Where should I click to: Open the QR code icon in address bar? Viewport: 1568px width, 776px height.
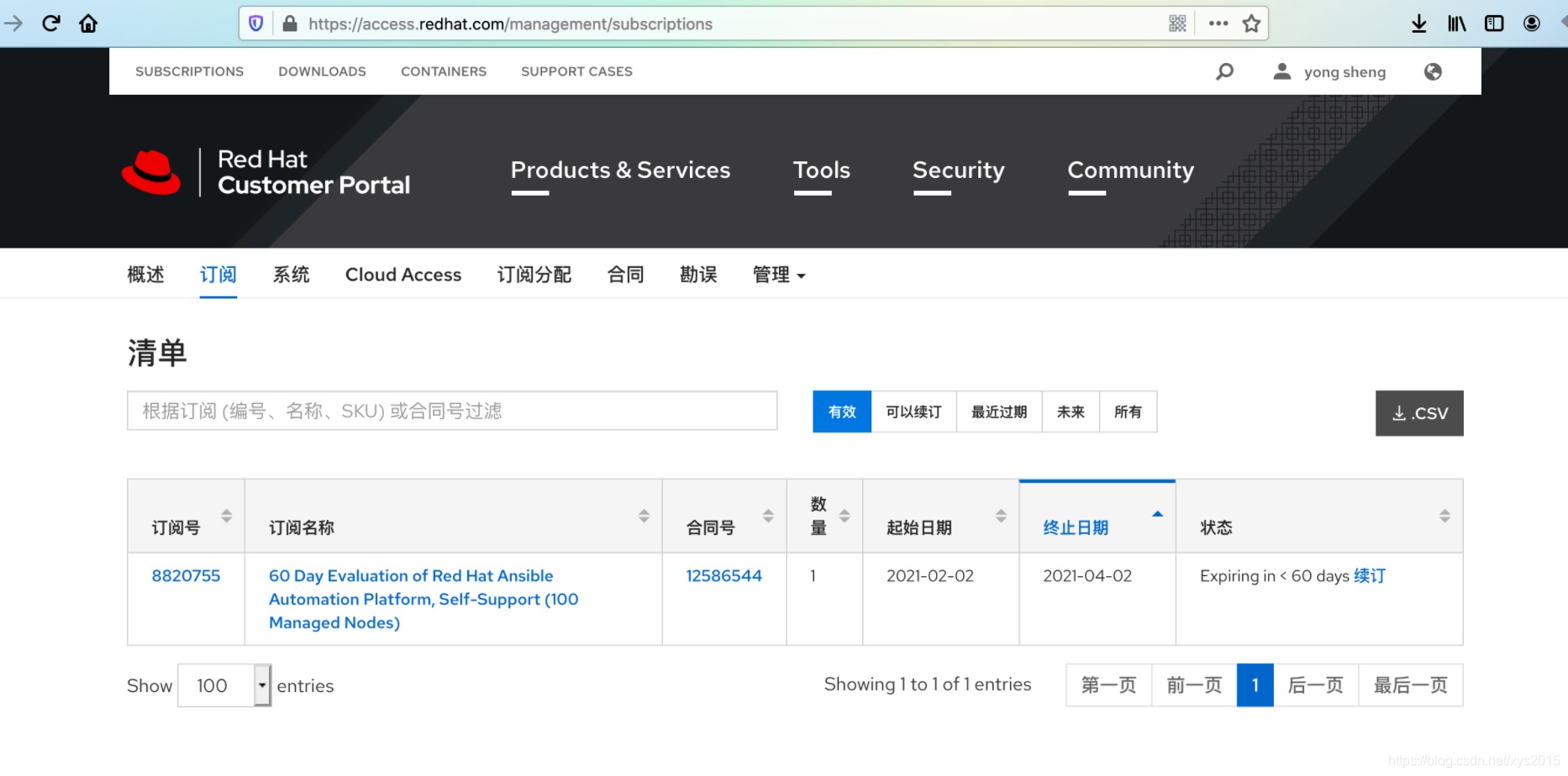tap(1178, 24)
